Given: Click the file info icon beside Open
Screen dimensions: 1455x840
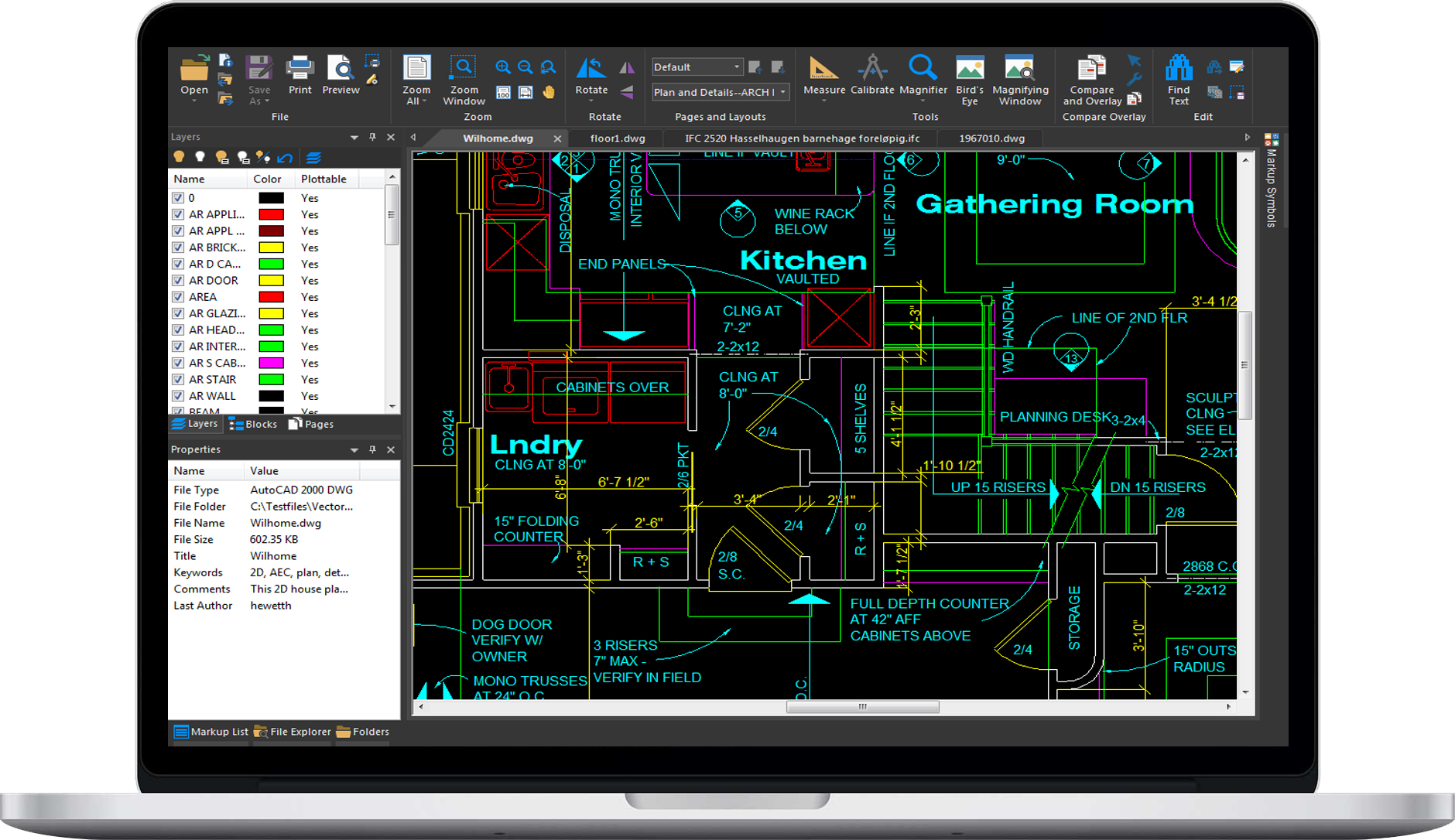Looking at the screenshot, I should pos(225,60).
